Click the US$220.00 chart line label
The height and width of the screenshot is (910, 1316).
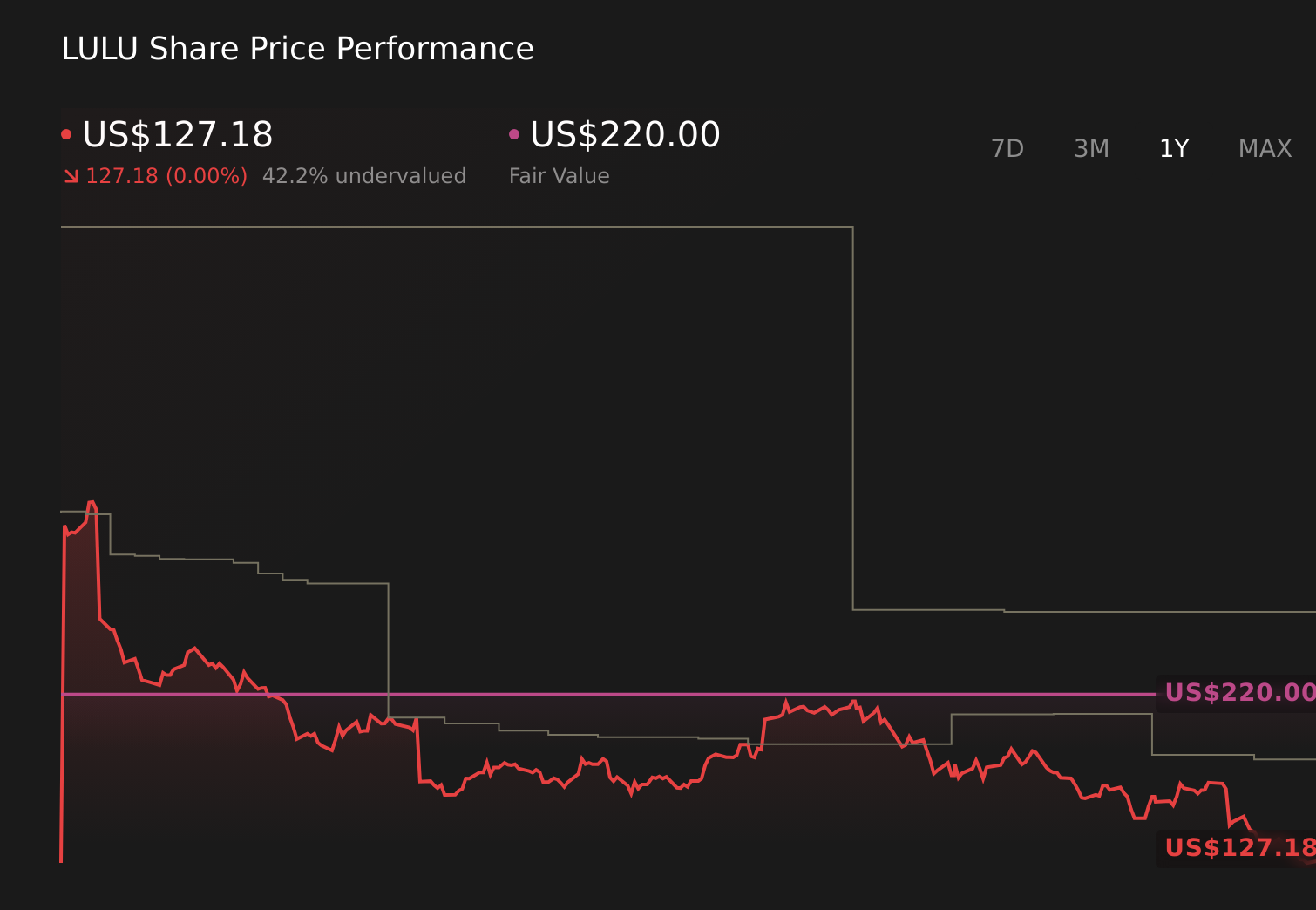1239,693
